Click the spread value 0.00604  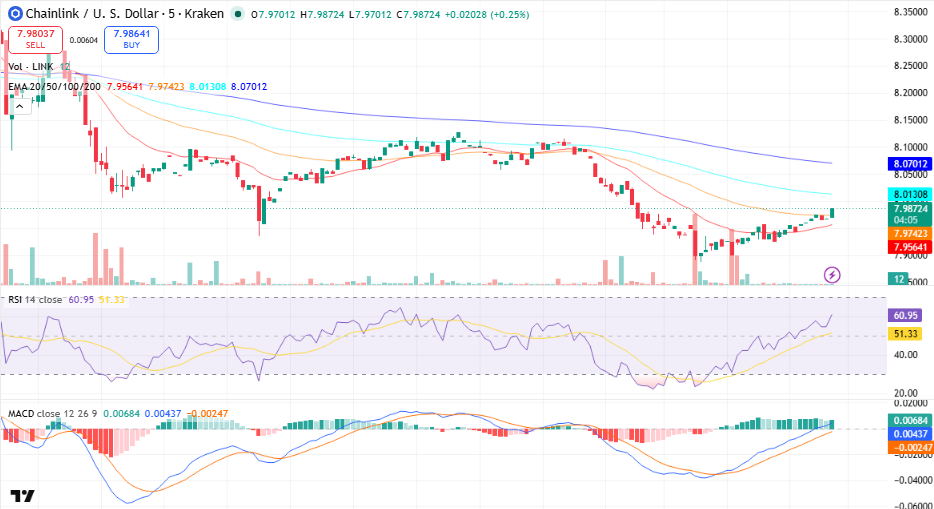click(83, 40)
